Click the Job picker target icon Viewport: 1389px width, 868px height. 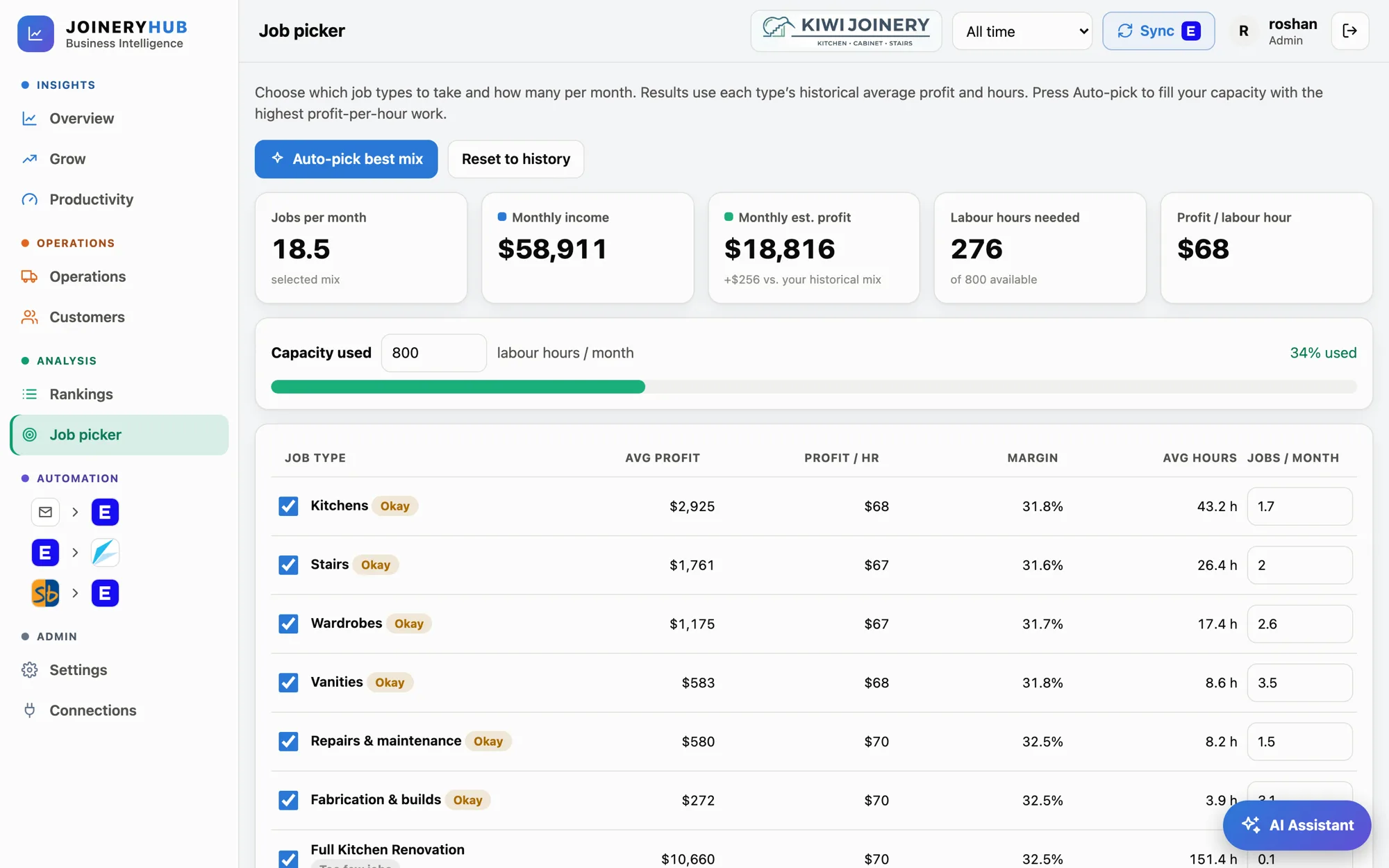coord(29,435)
